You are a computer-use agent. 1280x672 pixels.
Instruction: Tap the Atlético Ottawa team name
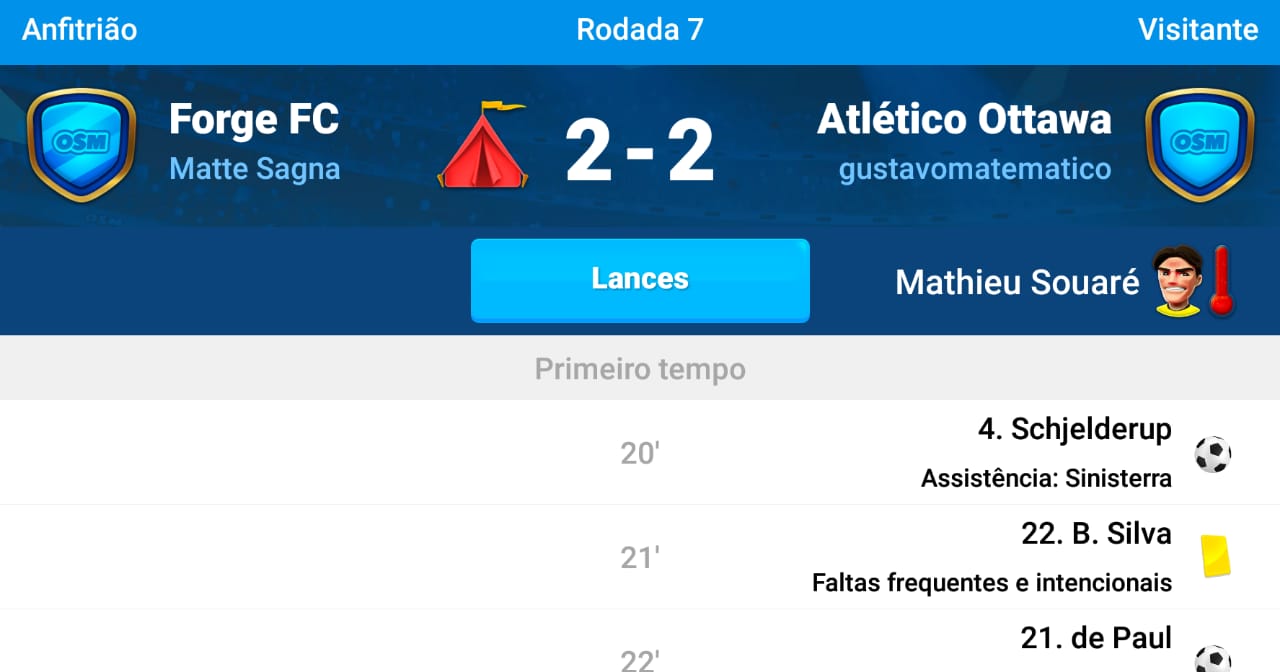964,120
